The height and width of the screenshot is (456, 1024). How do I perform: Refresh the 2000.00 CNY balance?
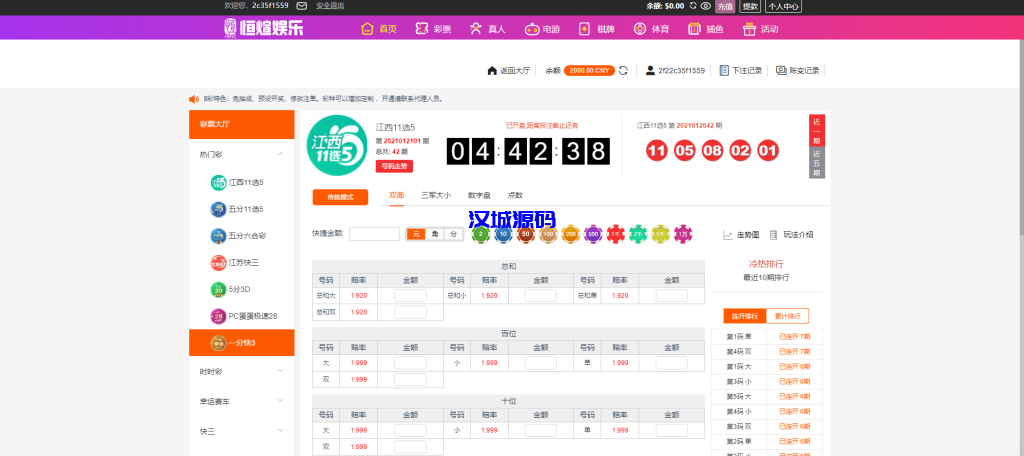(623, 71)
